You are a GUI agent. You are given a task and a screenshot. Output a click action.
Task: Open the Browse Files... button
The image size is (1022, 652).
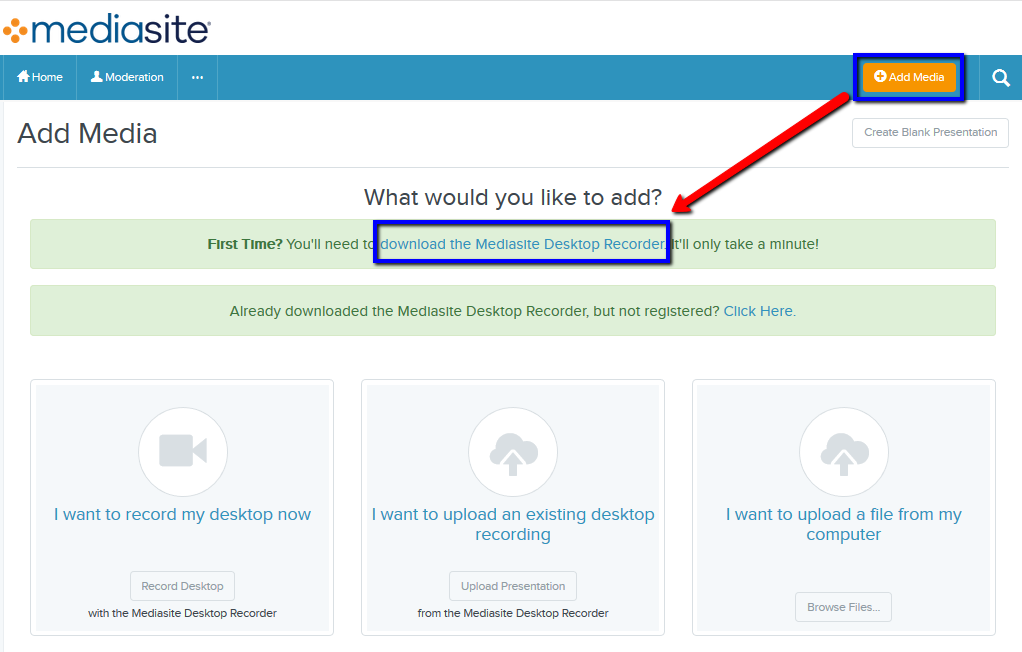coord(843,607)
